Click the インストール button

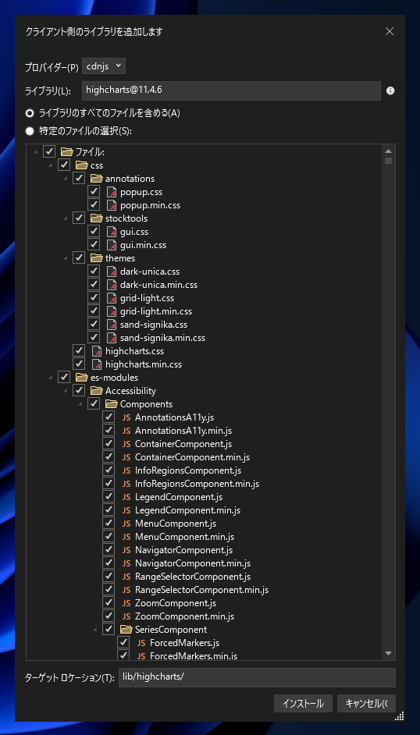(x=303, y=703)
